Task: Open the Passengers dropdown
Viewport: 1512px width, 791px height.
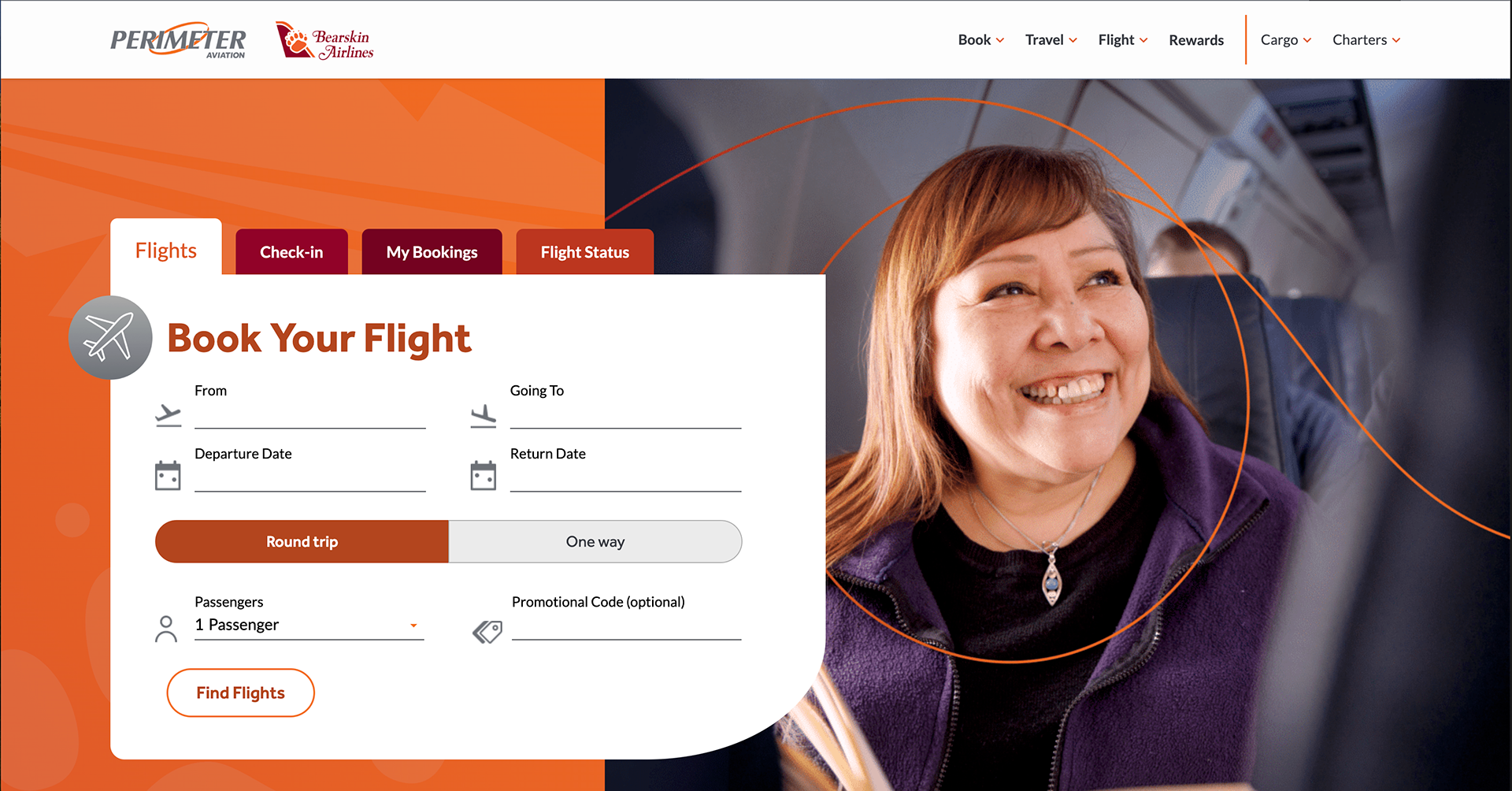Action: point(309,625)
